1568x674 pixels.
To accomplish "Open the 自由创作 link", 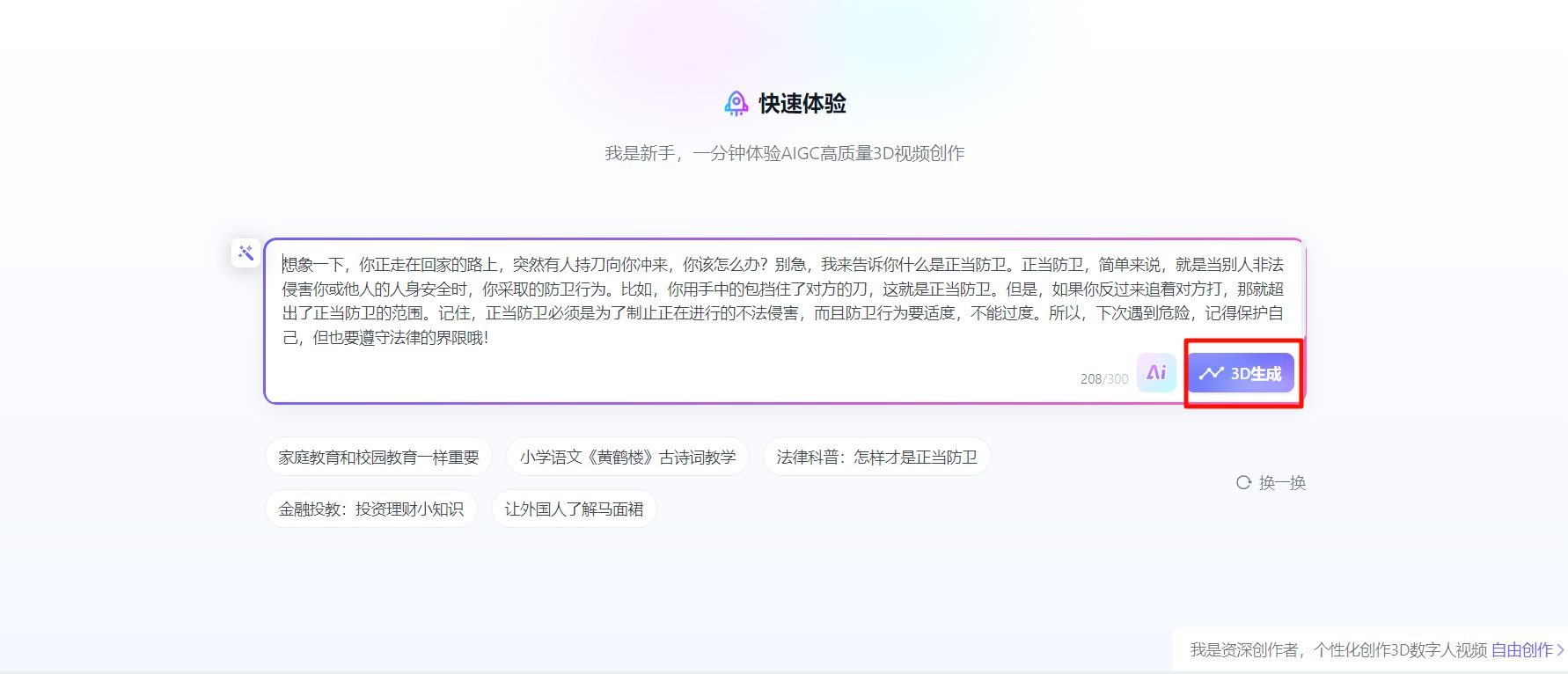I will (1521, 650).
